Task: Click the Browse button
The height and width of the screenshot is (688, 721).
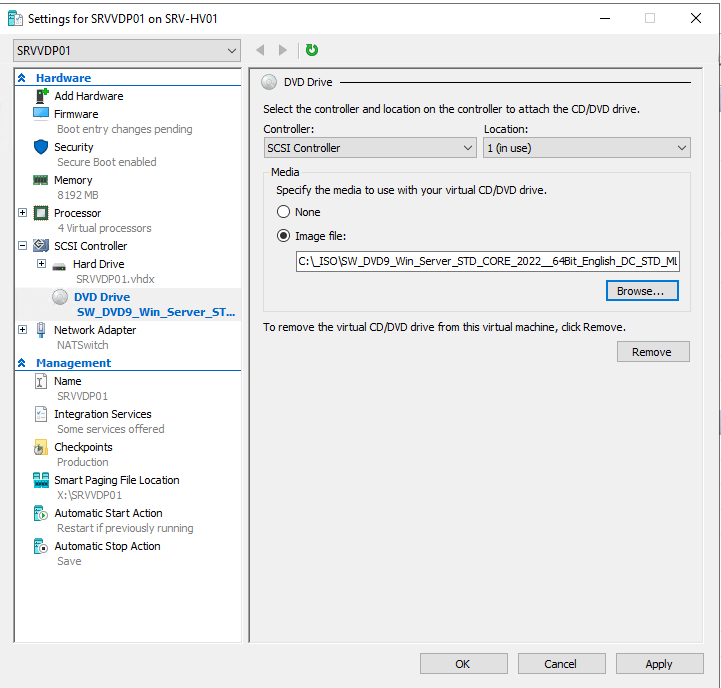Action: coord(641,291)
